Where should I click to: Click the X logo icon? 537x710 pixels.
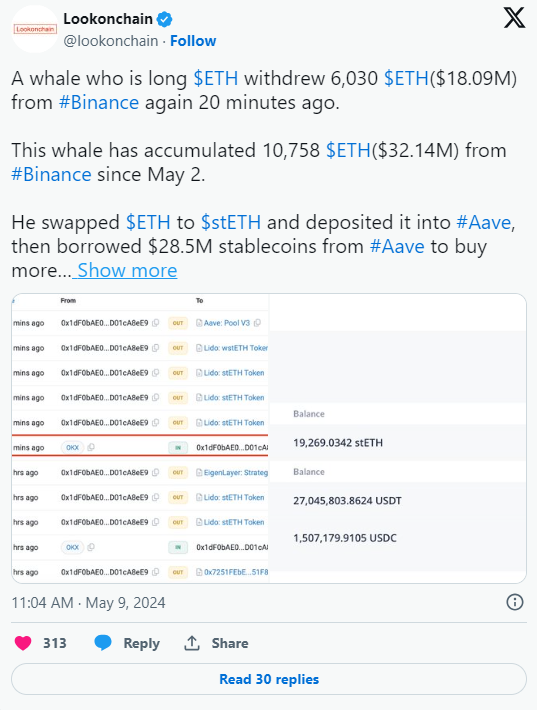tap(514, 19)
